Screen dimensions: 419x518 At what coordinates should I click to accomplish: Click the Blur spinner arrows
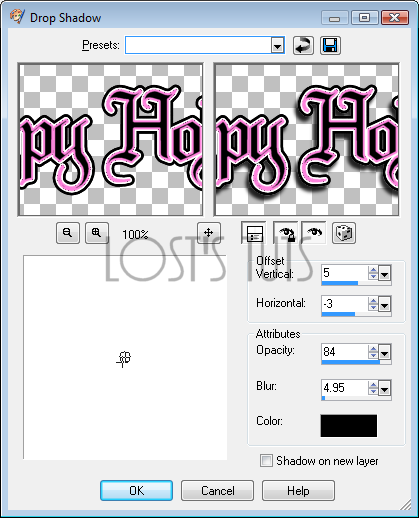[x=373, y=388]
